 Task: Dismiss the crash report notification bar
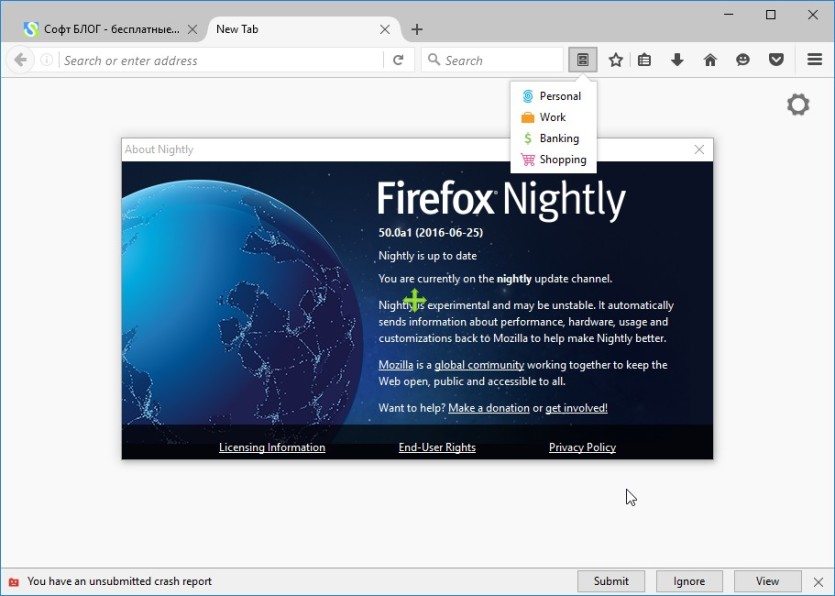(x=818, y=582)
